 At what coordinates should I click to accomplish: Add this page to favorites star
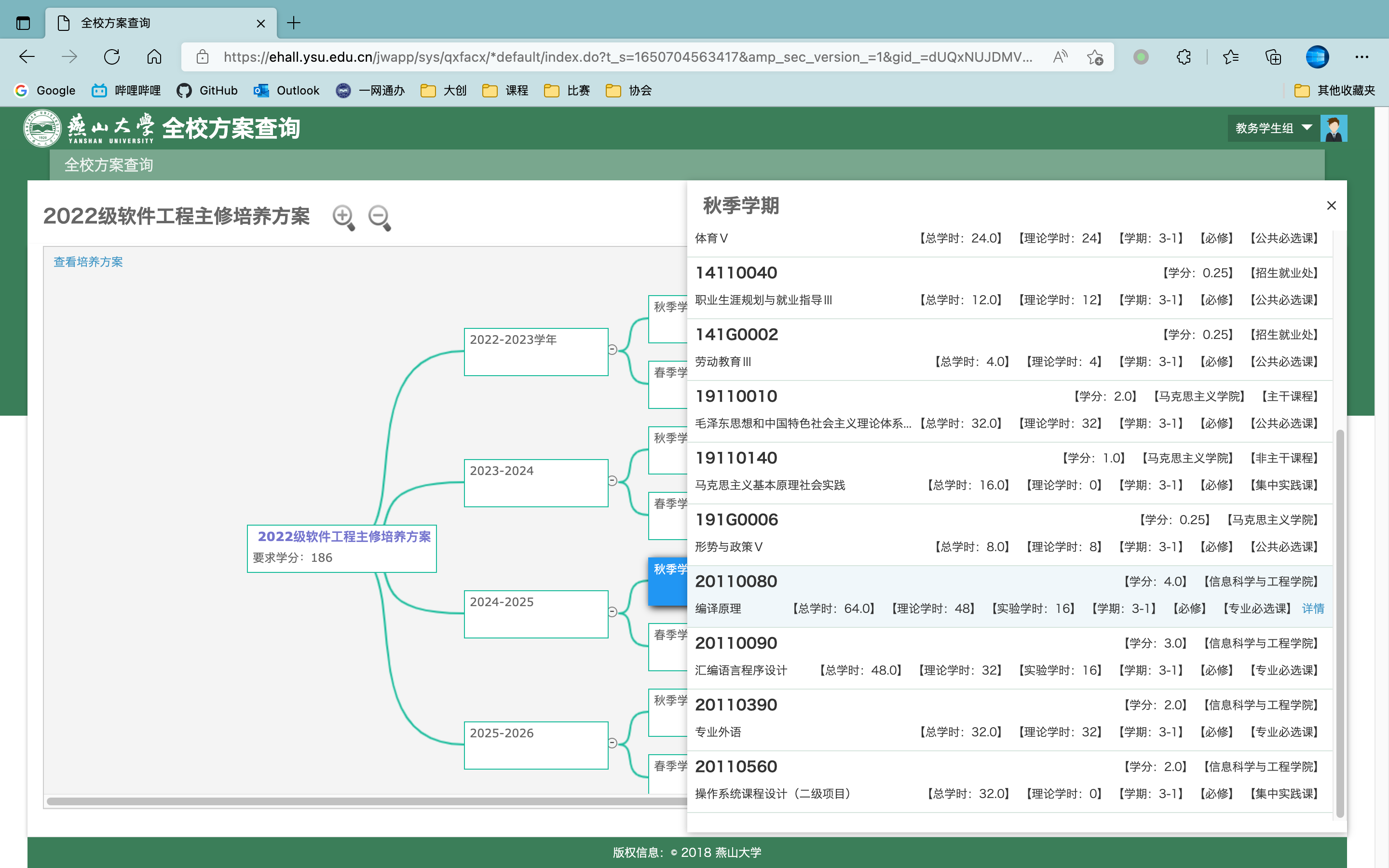(1094, 57)
